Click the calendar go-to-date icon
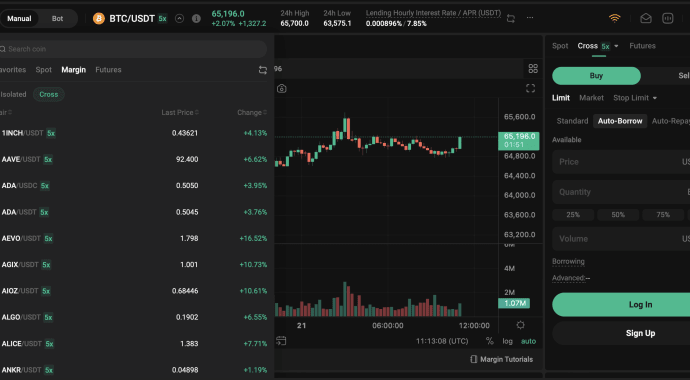This screenshot has width=690, height=380. [281, 341]
